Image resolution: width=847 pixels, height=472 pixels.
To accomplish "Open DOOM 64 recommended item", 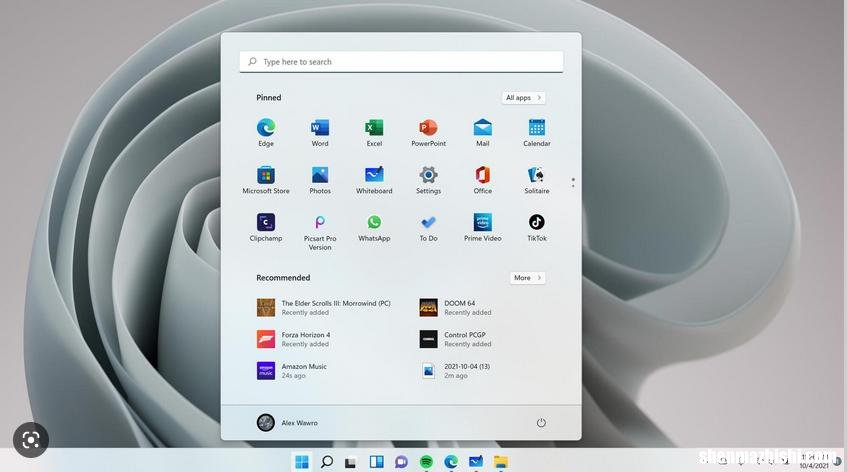I will tap(456, 308).
